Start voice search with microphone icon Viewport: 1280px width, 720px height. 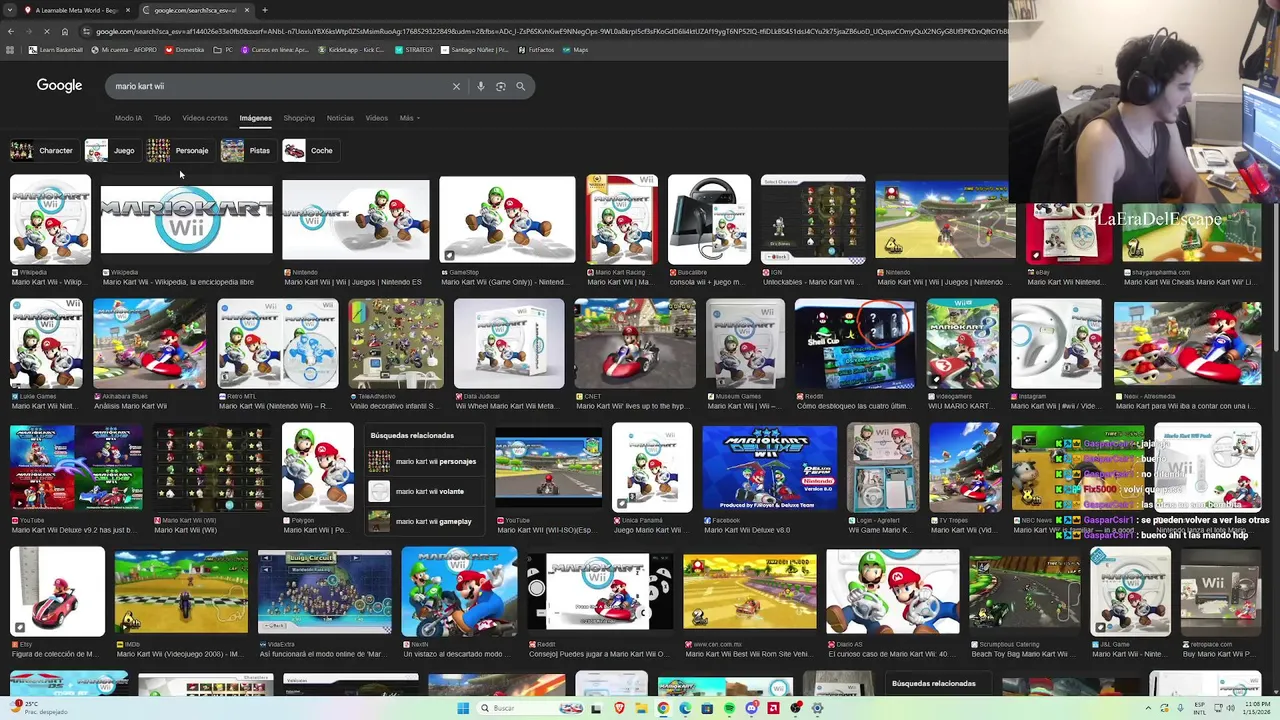[481, 86]
